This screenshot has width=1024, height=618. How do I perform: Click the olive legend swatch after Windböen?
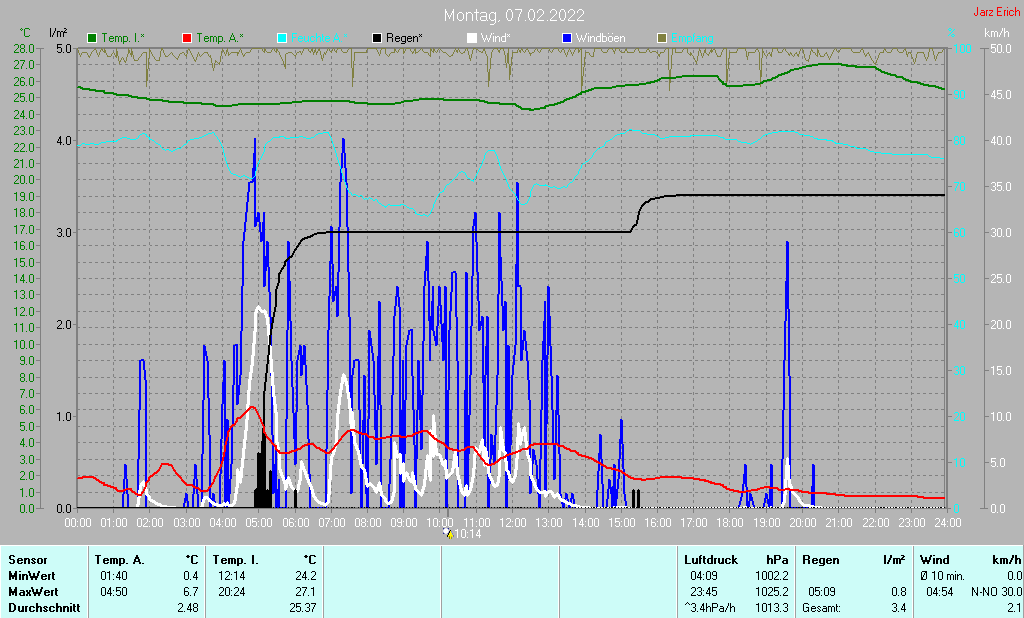pyautogui.click(x=661, y=38)
